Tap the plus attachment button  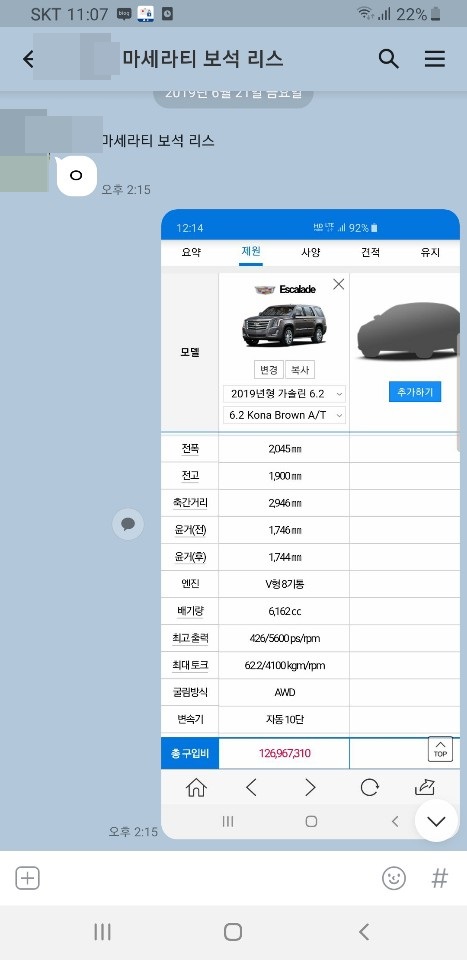pos(27,879)
